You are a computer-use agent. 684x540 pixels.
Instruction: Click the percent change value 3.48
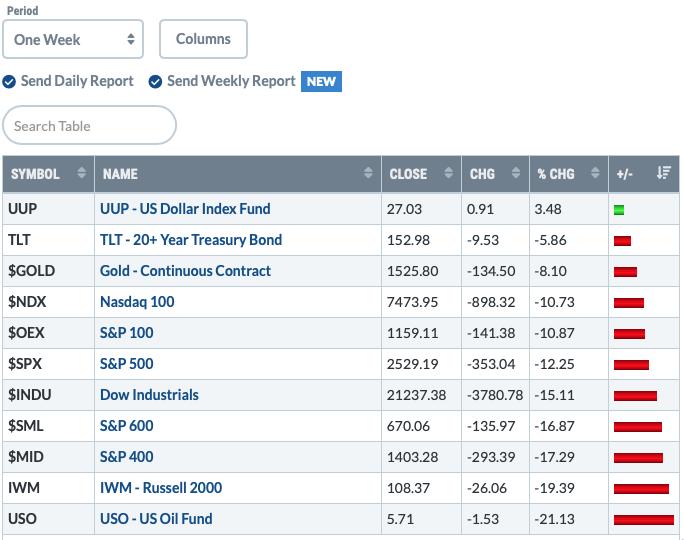coord(548,209)
